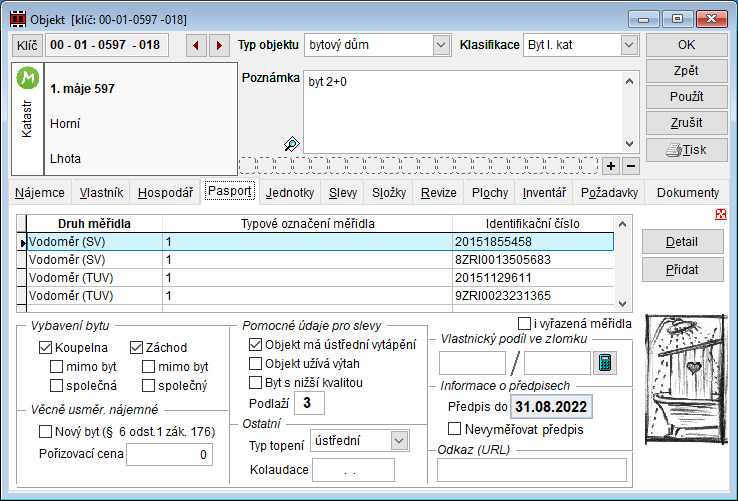738x501 pixels.
Task: Enable the 'Objekt užívá výtah' checkbox
Action: [x=256, y=363]
